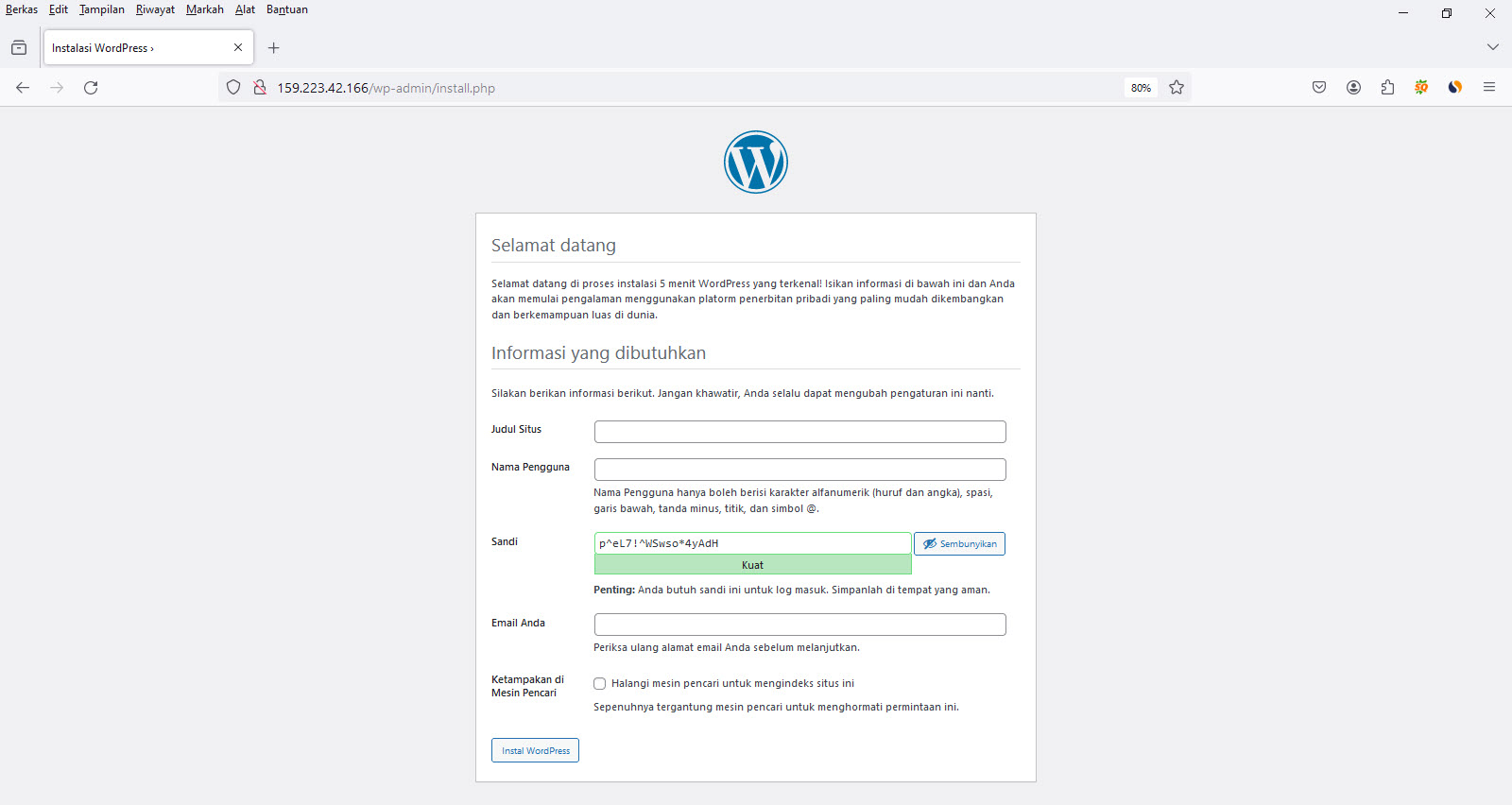Image resolution: width=1512 pixels, height=805 pixels.
Task: Bookmark this page with the star icon
Action: [x=1177, y=88]
